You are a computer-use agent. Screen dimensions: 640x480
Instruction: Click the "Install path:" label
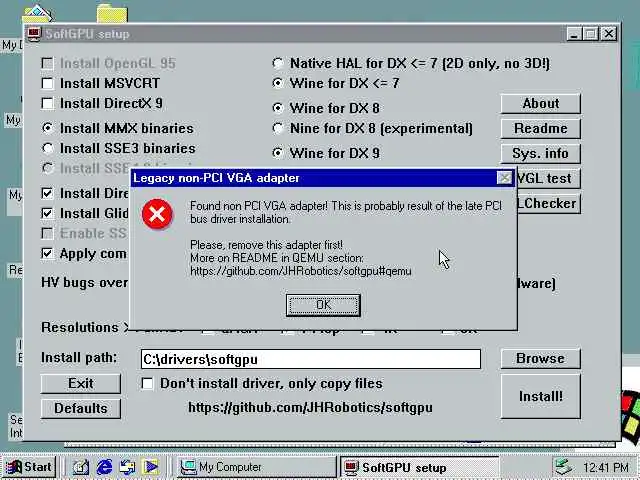tap(79, 358)
